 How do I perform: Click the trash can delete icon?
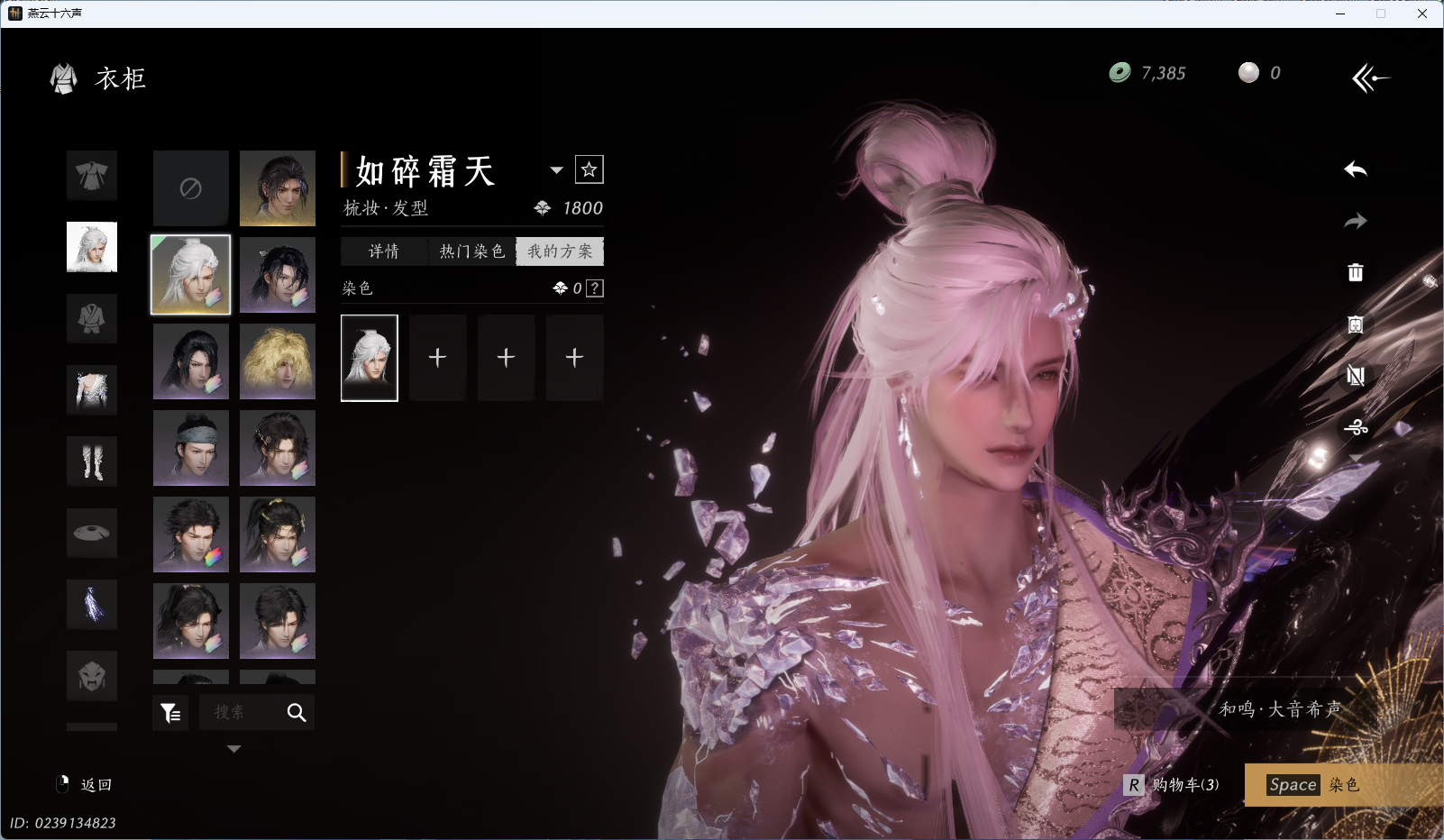pos(1355,272)
